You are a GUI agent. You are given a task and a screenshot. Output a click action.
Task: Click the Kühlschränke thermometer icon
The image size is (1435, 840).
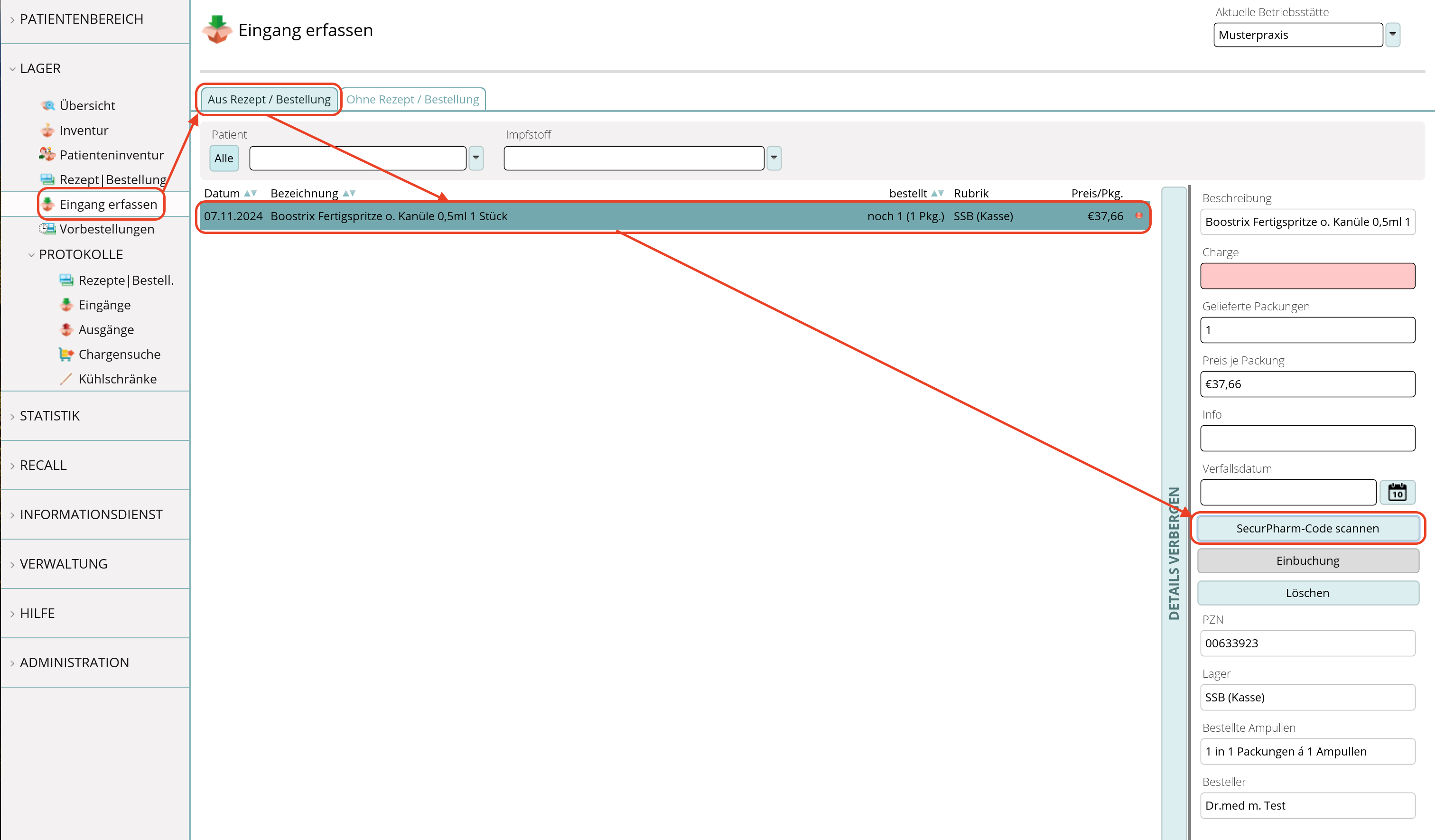coord(66,379)
